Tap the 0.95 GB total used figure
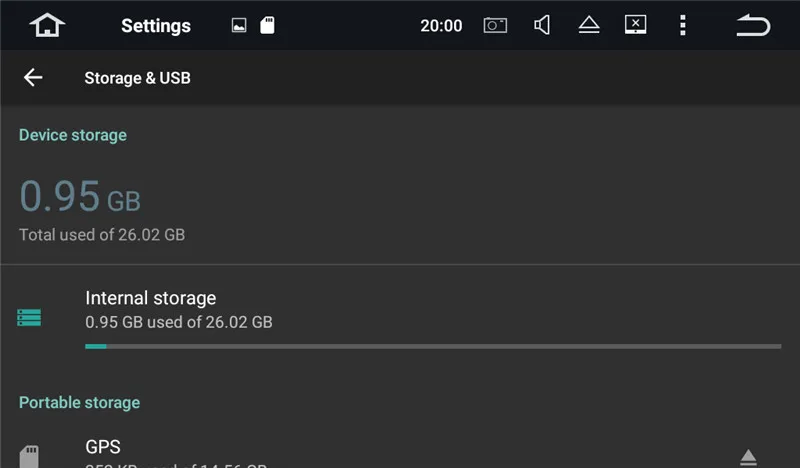The height and width of the screenshot is (468, 800). 80,197
